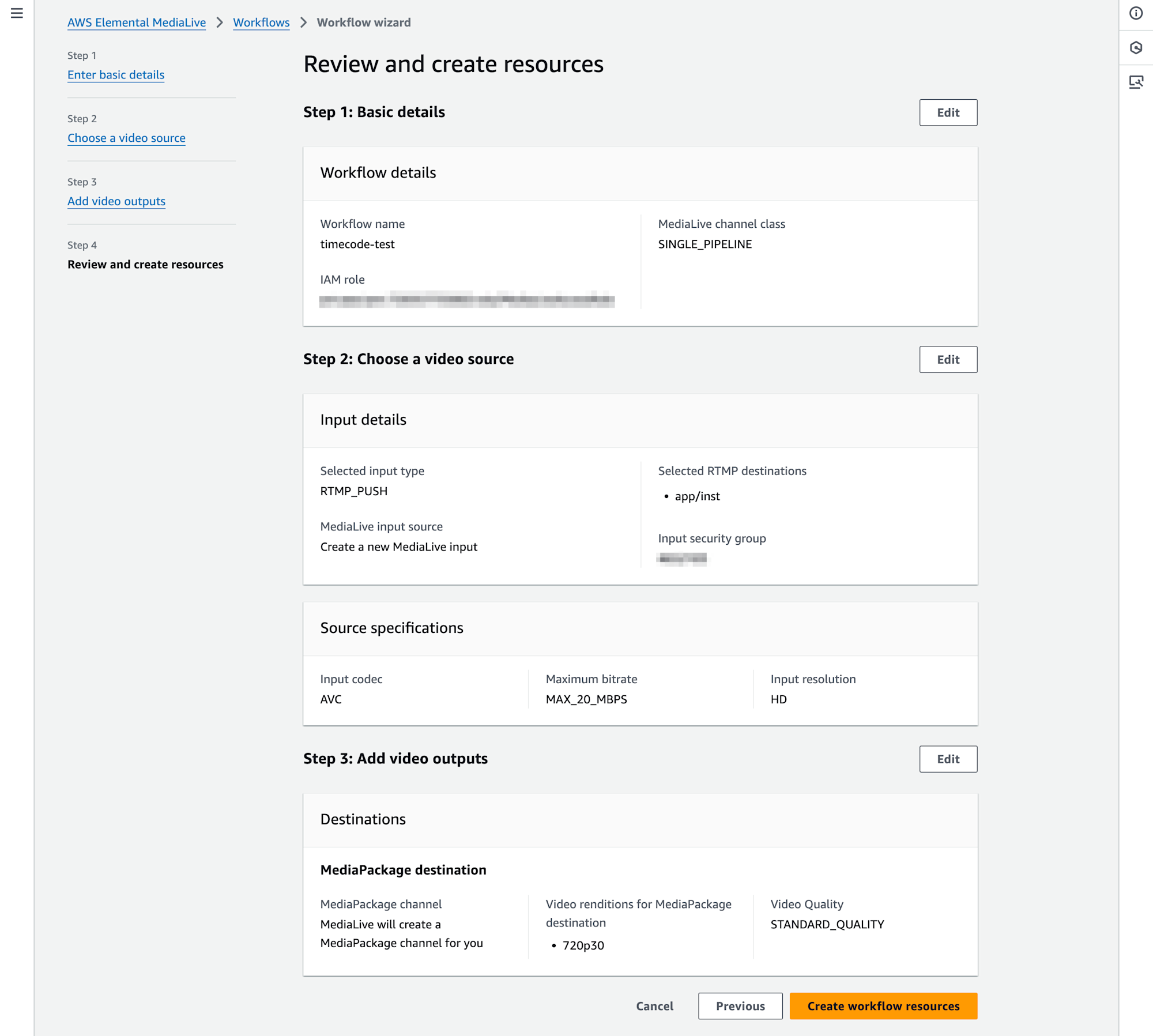This screenshot has height=1036, width=1153.
Task: Click the MediaPackage destination heading
Action: coord(404,870)
